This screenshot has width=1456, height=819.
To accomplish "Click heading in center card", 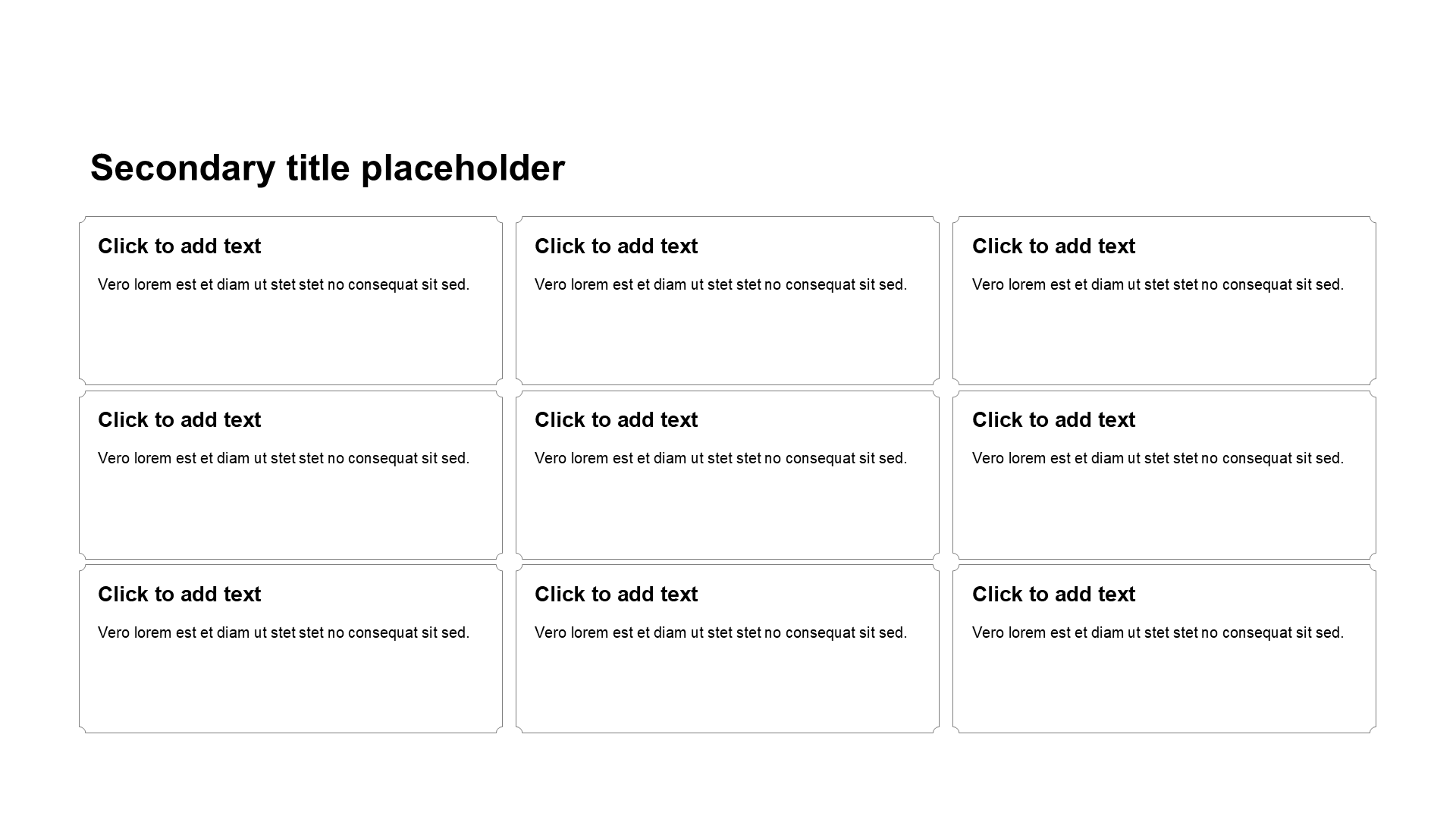I will 616,420.
